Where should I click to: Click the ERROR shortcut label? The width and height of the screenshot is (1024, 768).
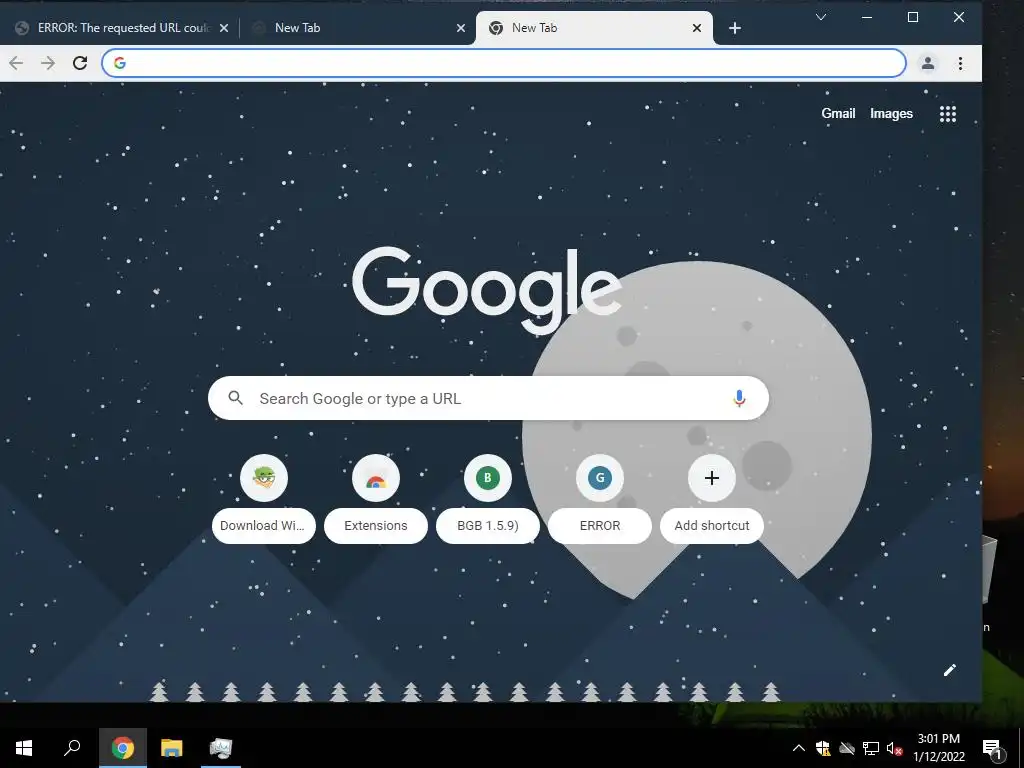[600, 526]
